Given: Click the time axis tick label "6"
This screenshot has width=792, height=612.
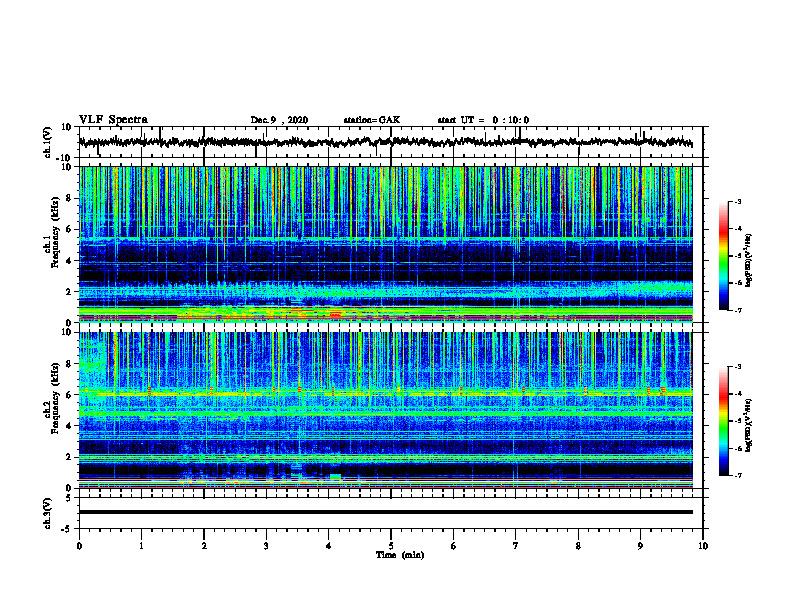Looking at the screenshot, I should coord(454,546).
